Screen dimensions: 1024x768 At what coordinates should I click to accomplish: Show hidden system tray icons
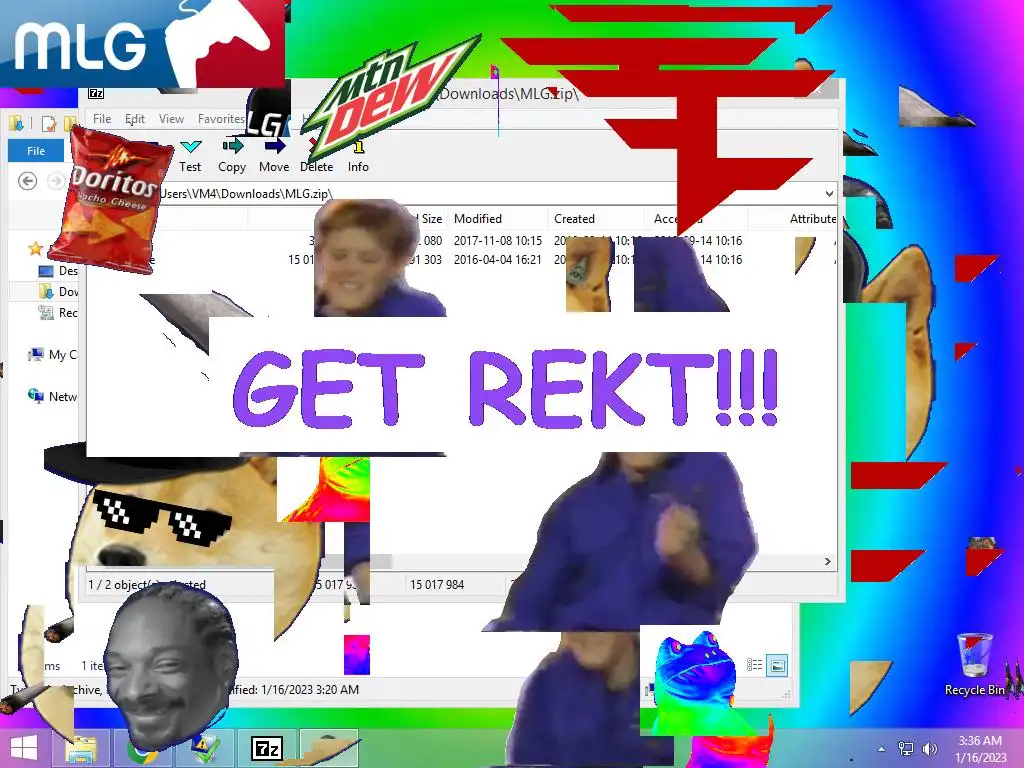882,749
